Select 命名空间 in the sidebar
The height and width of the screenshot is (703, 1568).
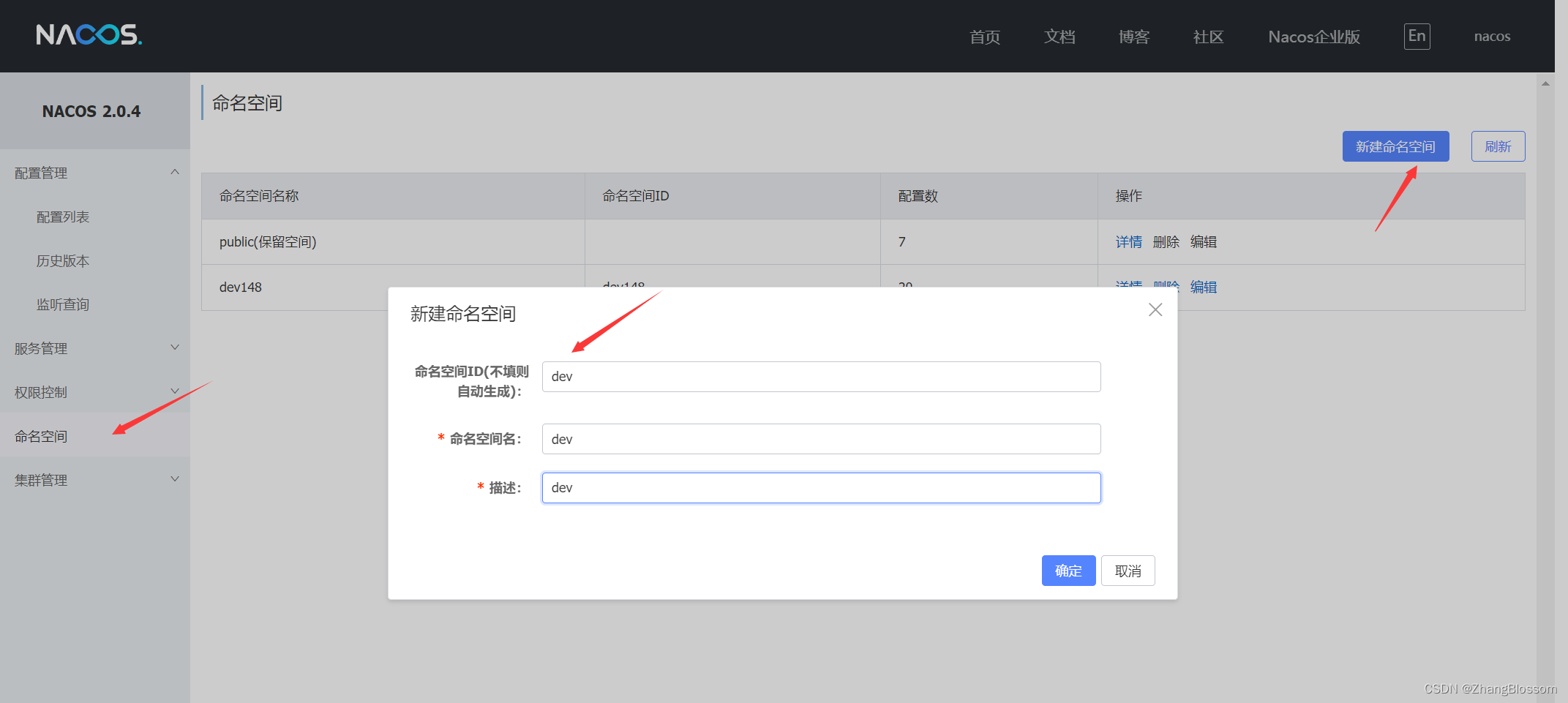pyautogui.click(x=41, y=437)
